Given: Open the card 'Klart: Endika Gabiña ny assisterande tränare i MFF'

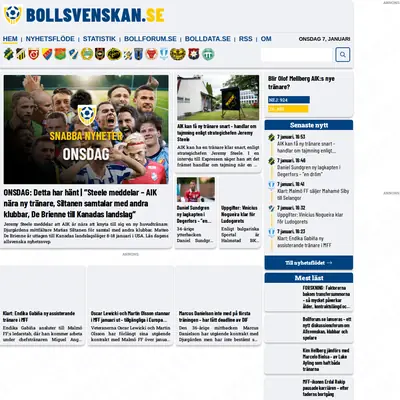Looking at the screenshot, I should pyautogui.click(x=39, y=316).
